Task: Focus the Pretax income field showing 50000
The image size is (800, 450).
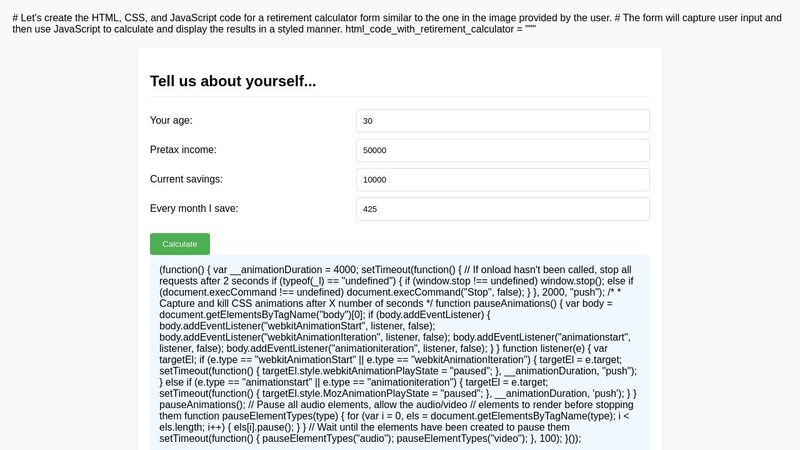Action: [502, 150]
